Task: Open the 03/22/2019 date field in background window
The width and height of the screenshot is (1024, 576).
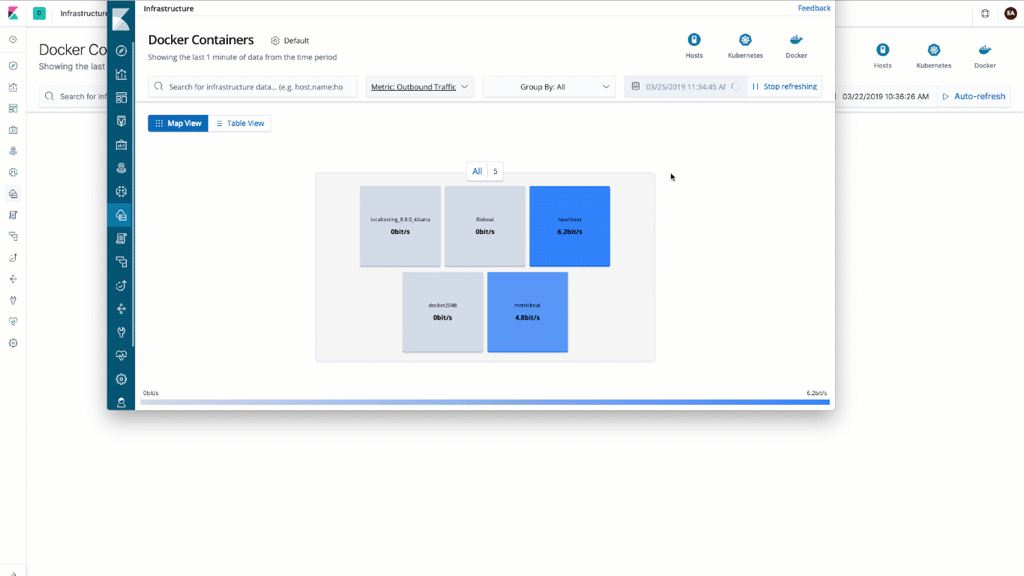Action: click(x=885, y=96)
